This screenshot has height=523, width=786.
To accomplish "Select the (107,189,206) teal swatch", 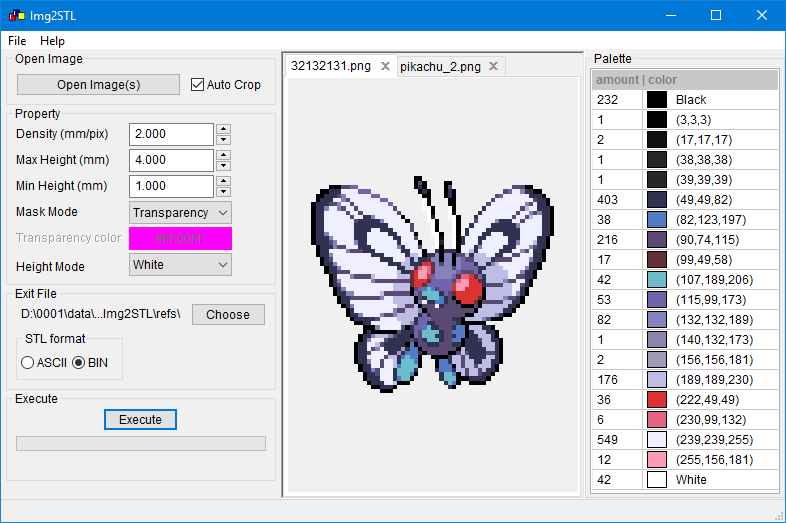I will (x=657, y=280).
